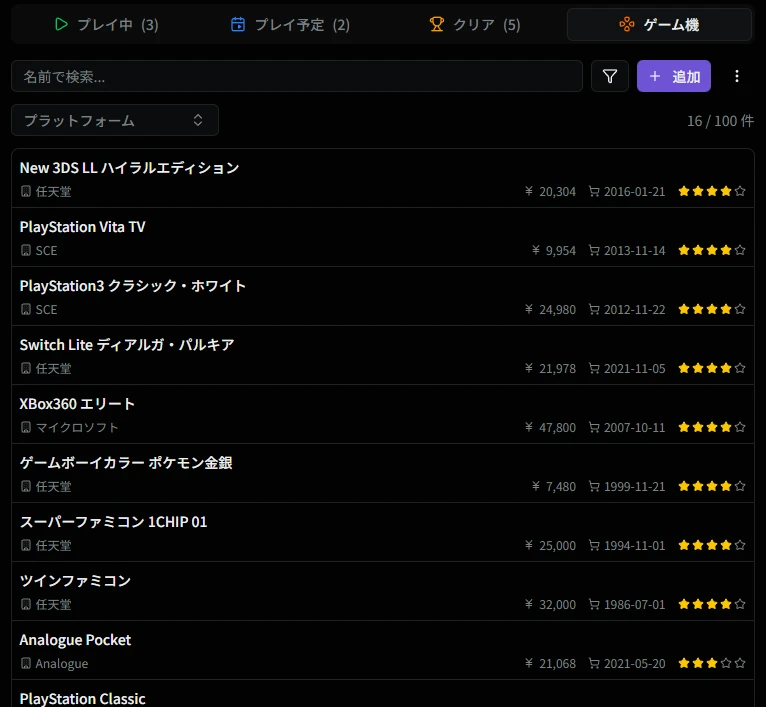Screen dimensions: 766x707
Task: Click the 追加 button
Action: 673,76
